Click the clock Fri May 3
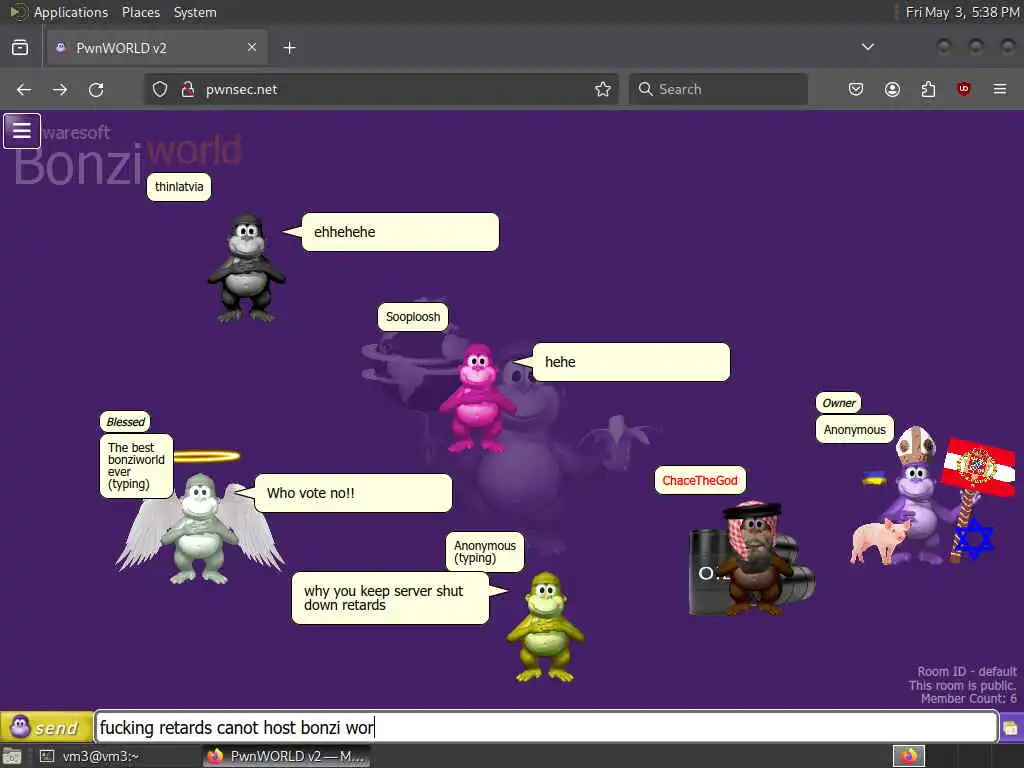Screen dimensions: 1024x768 [962, 12]
